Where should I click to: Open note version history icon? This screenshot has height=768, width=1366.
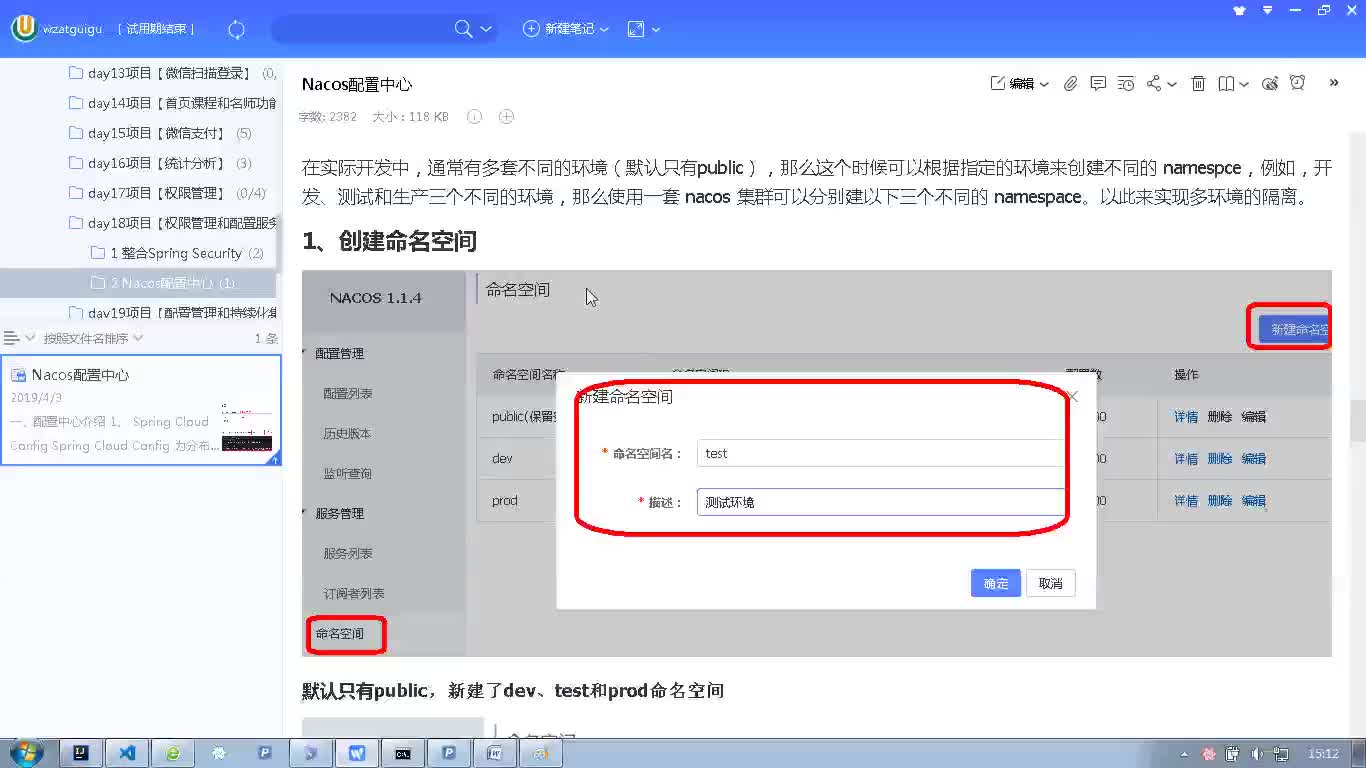tap(1126, 84)
